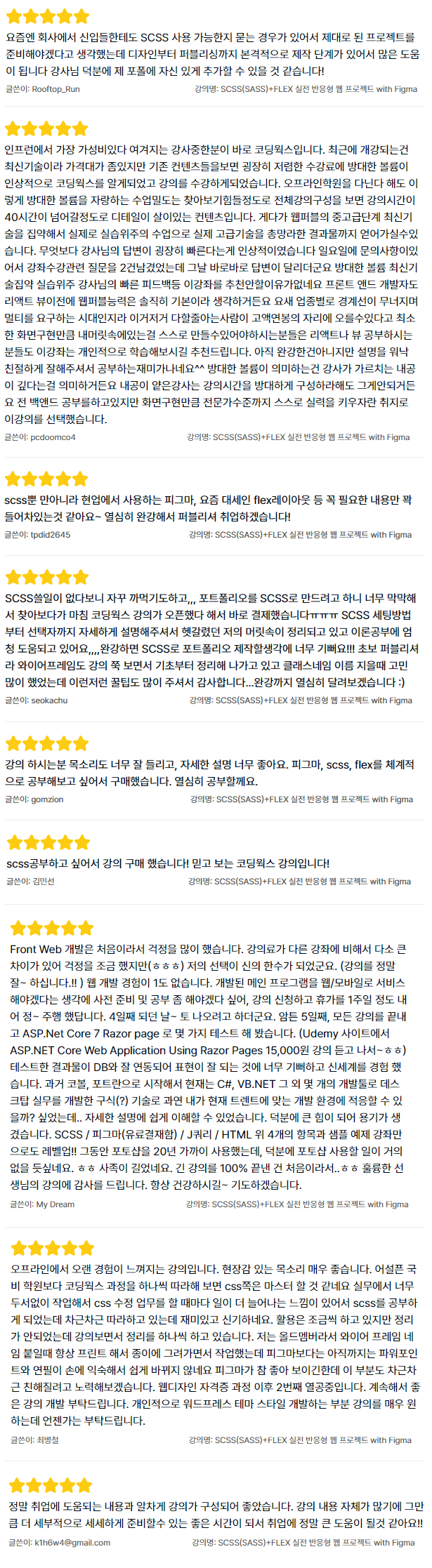The image size is (432, 1568).
Task: Click the star rating above 김민선's review
Action: click(x=48, y=842)
